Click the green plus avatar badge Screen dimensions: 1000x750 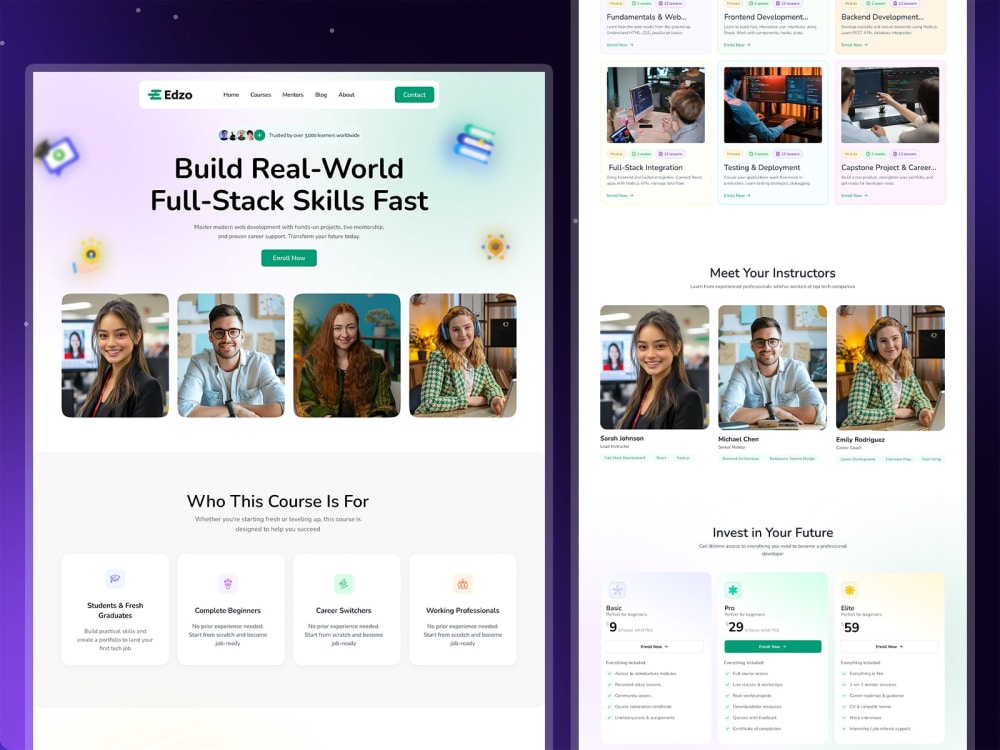click(260, 135)
